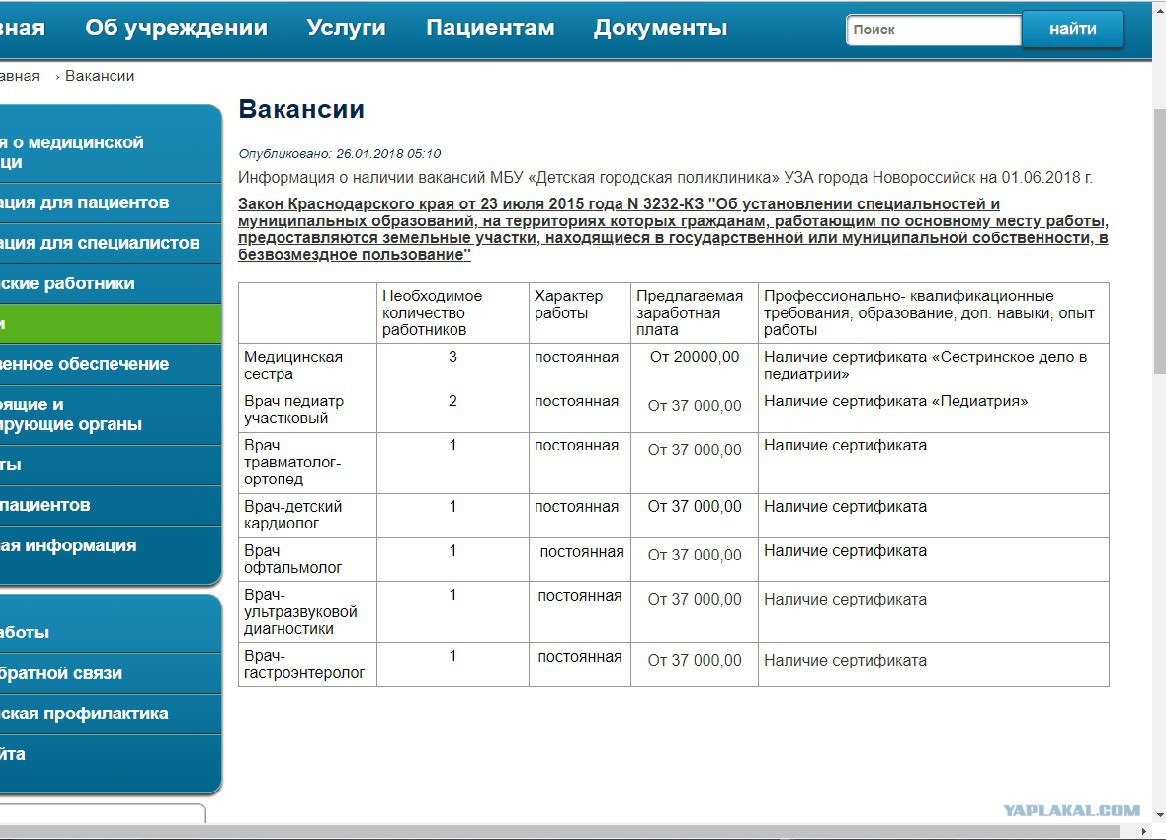This screenshot has height=840, width=1166.
Task: Open sidebar item ending with информация
Action: click(110, 546)
